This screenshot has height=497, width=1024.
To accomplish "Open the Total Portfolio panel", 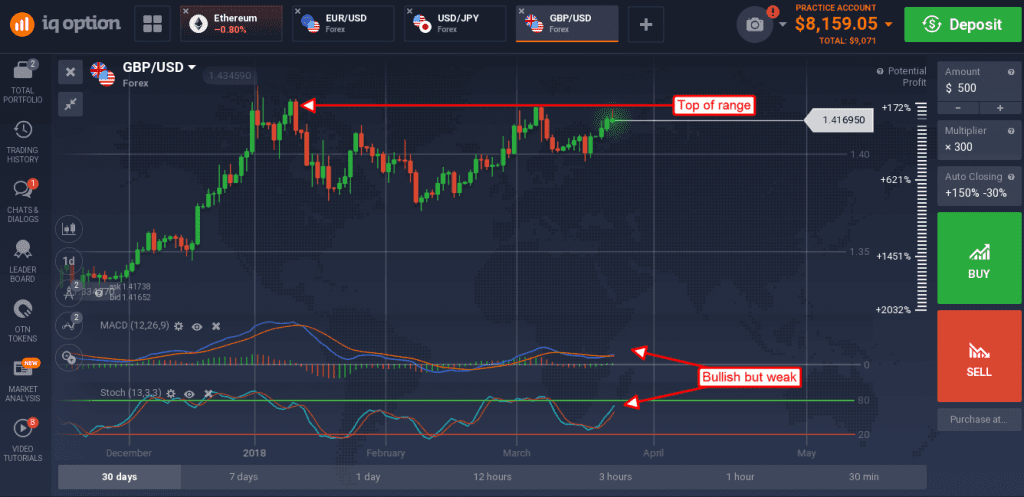I will (23, 82).
